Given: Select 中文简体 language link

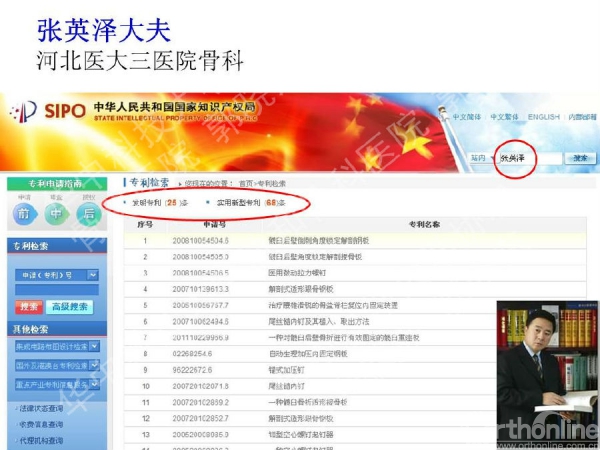Looking at the screenshot, I should 467,117.
